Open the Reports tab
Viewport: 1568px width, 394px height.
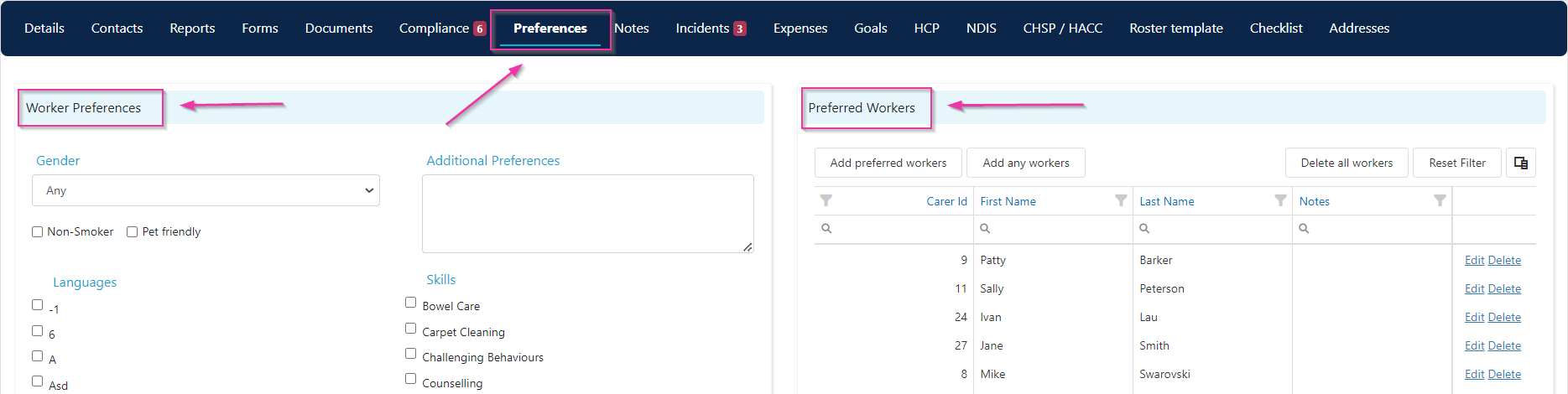click(x=192, y=29)
